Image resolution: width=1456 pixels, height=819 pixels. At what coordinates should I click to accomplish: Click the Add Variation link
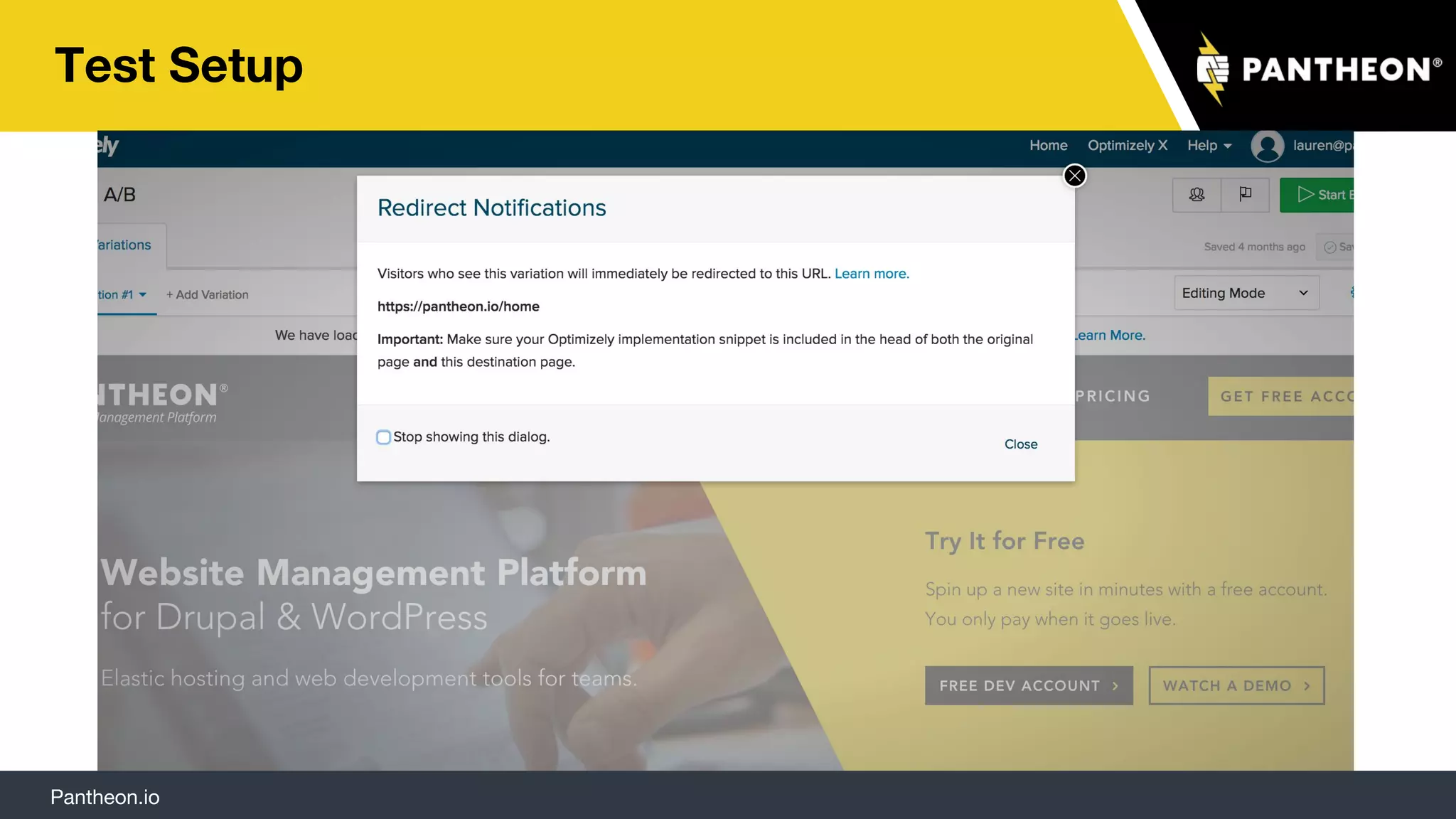pos(208,294)
